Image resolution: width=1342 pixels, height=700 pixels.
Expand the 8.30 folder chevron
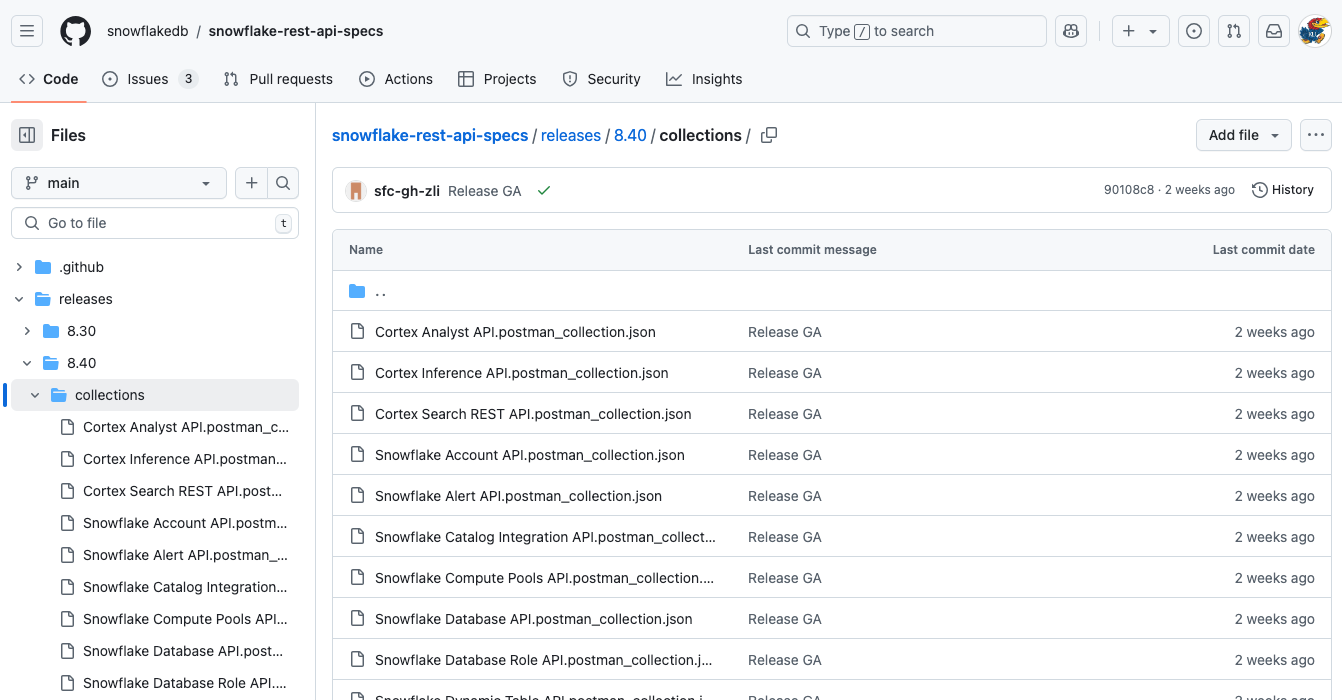point(27,331)
